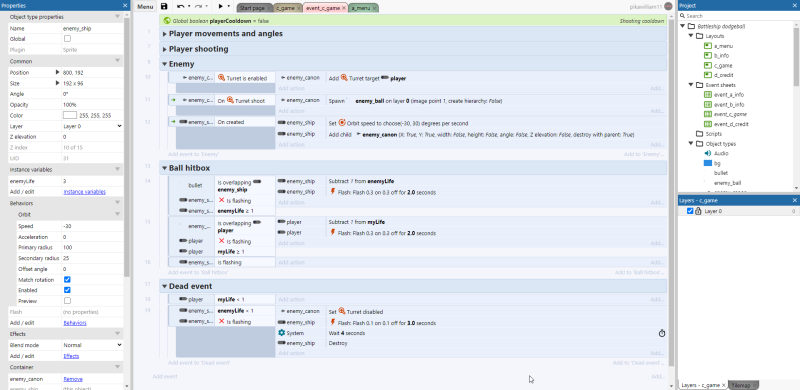Click the Project search field

pyautogui.click(x=739, y=16)
